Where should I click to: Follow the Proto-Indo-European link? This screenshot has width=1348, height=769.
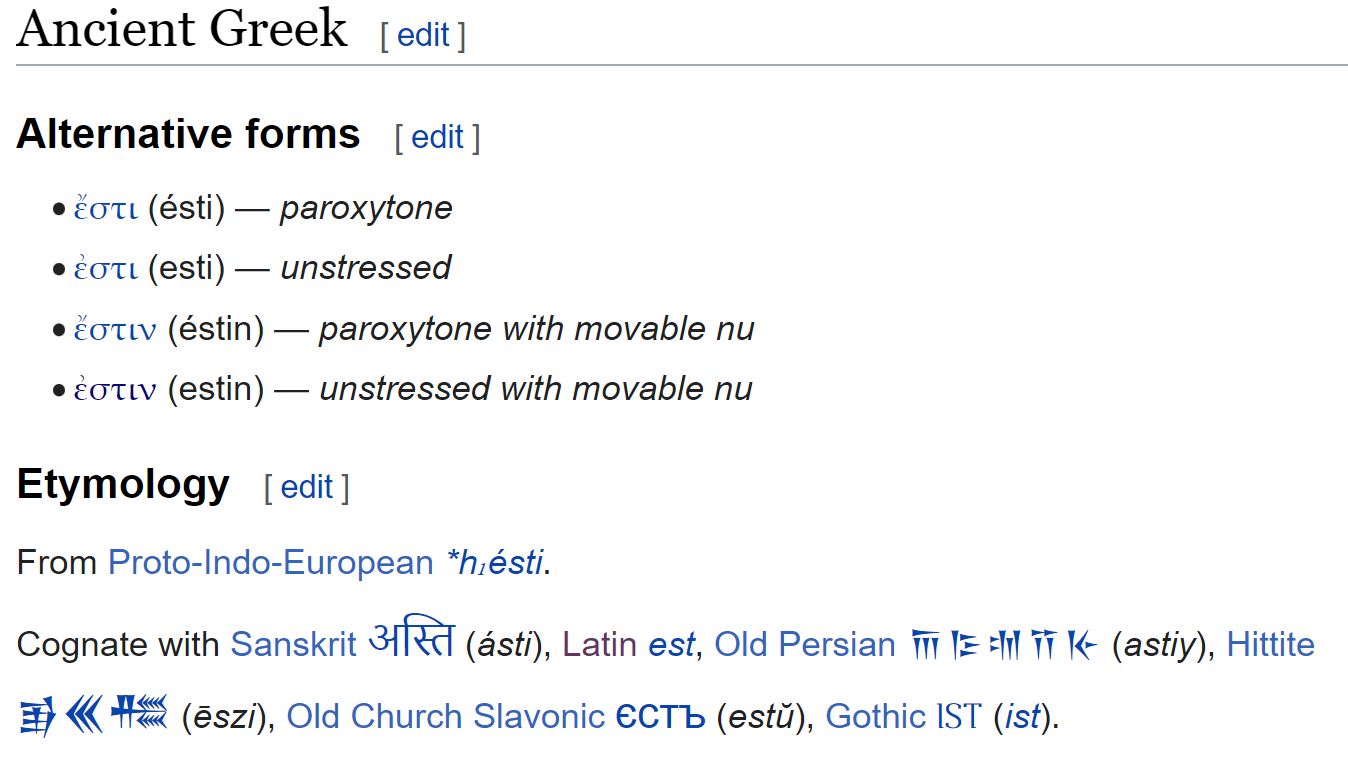270,563
